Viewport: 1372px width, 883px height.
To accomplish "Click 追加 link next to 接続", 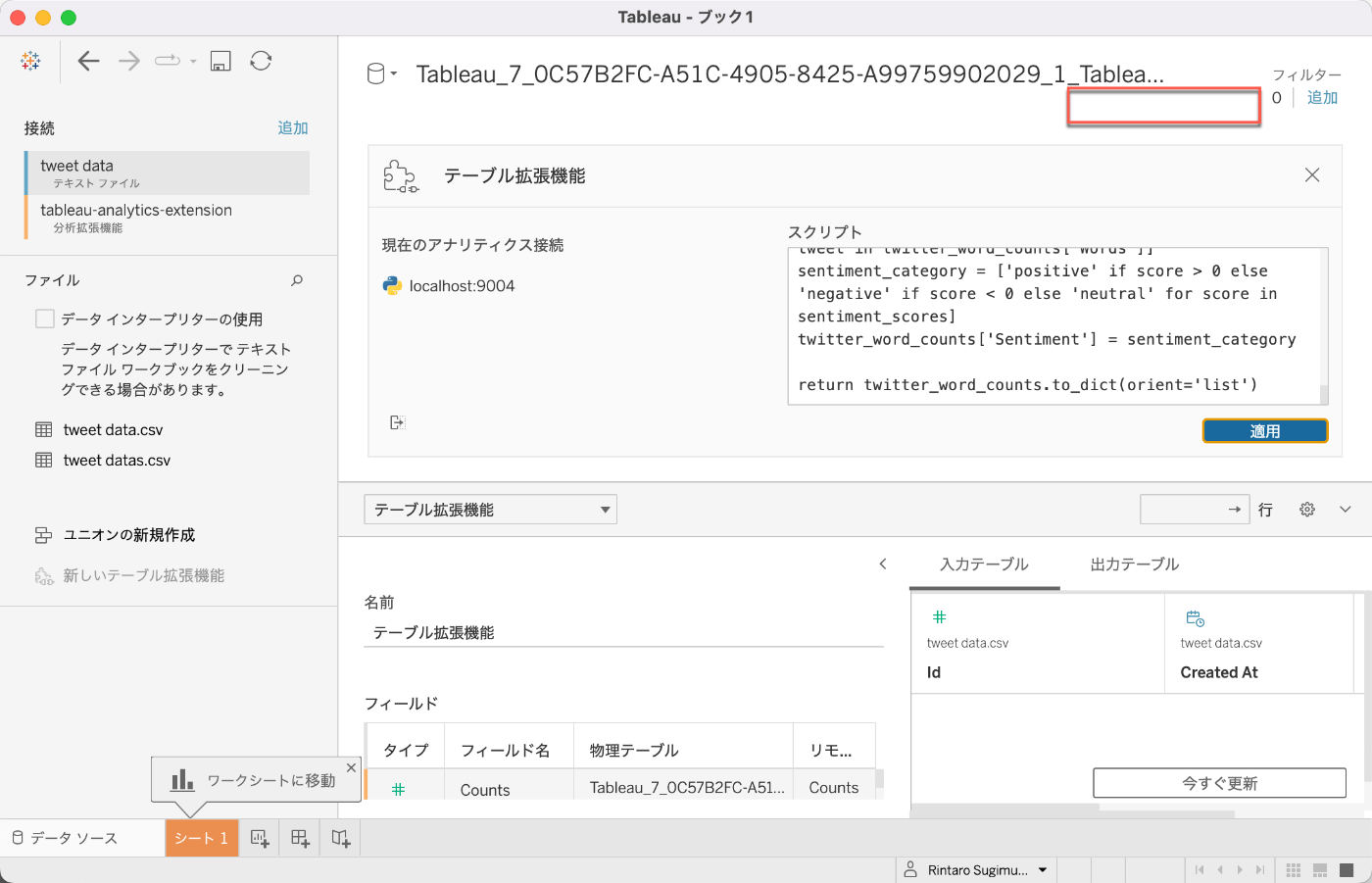I will pos(293,128).
